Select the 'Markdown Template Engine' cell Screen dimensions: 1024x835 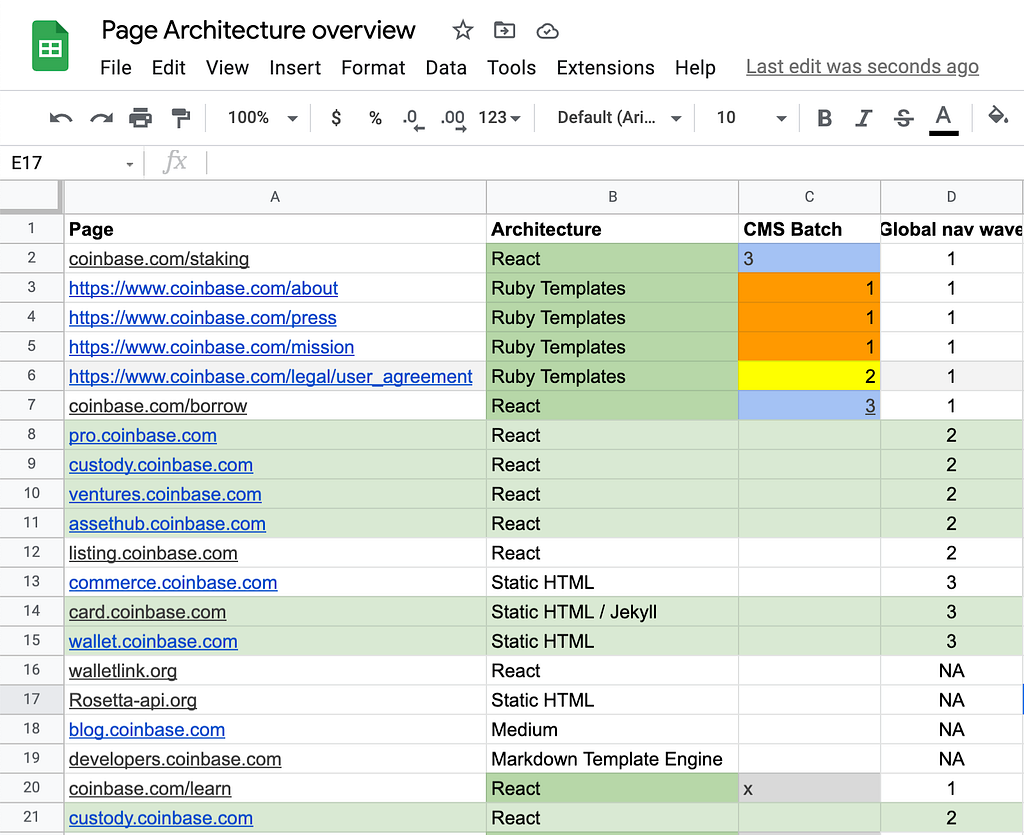pyautogui.click(x=613, y=759)
